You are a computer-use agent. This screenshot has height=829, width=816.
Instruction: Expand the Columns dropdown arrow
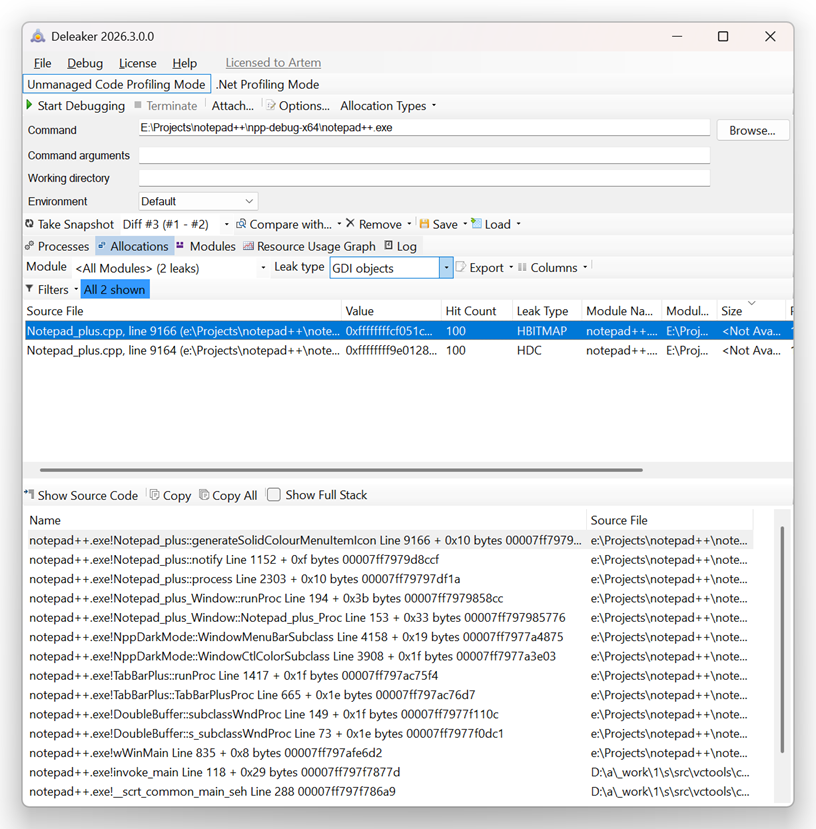tap(585, 267)
